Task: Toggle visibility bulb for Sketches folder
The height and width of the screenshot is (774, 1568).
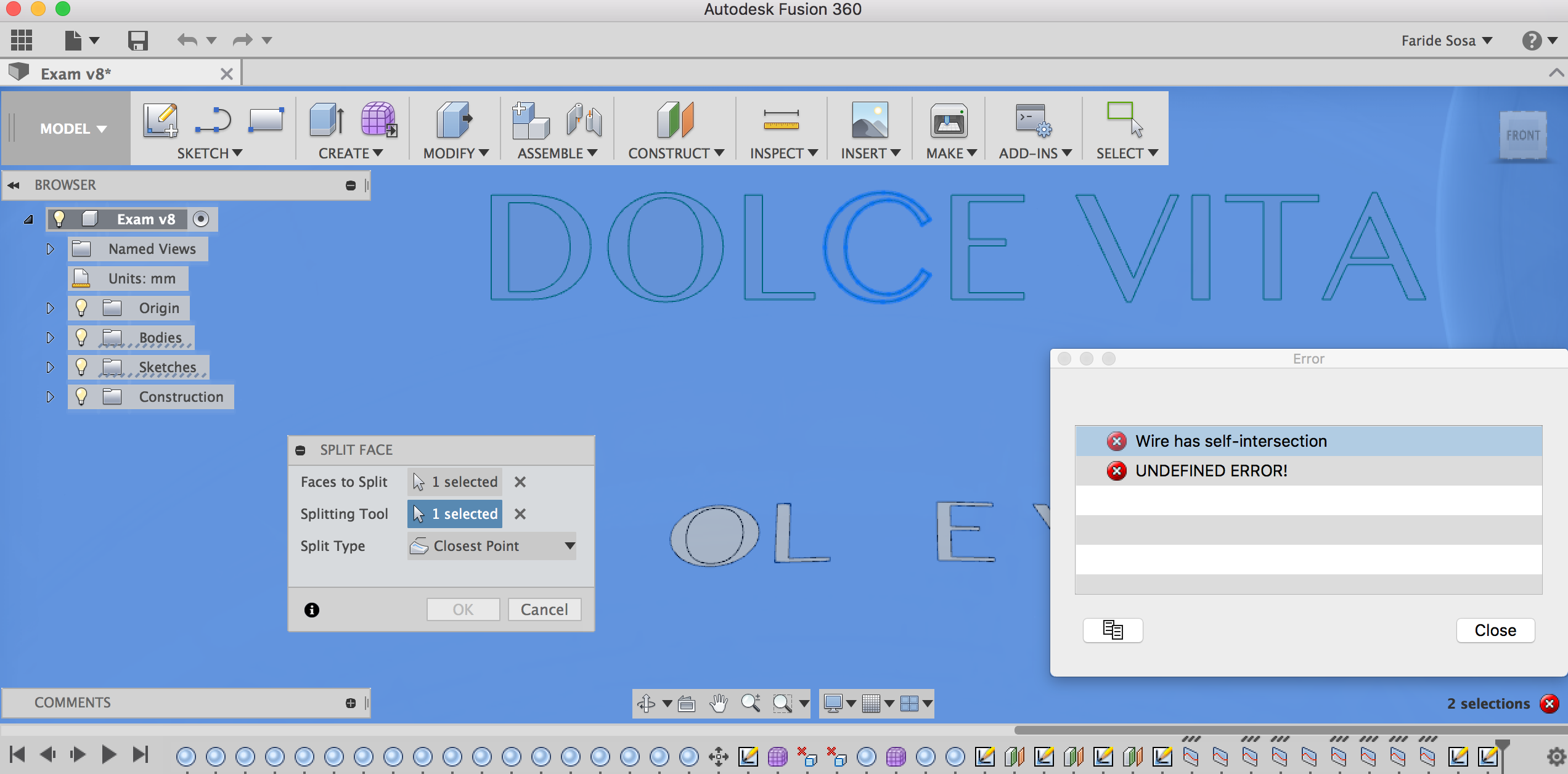Action: coord(81,367)
